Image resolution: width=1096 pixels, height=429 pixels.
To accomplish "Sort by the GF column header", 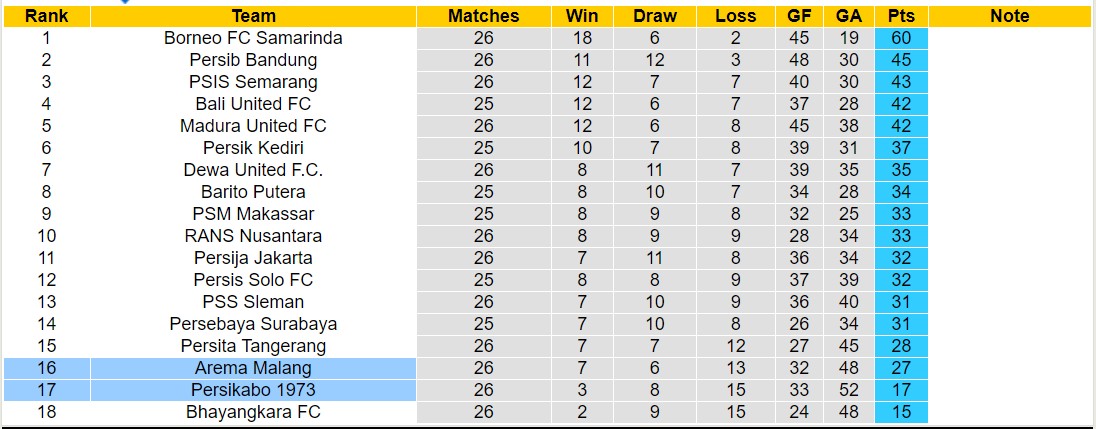I will tap(800, 16).
